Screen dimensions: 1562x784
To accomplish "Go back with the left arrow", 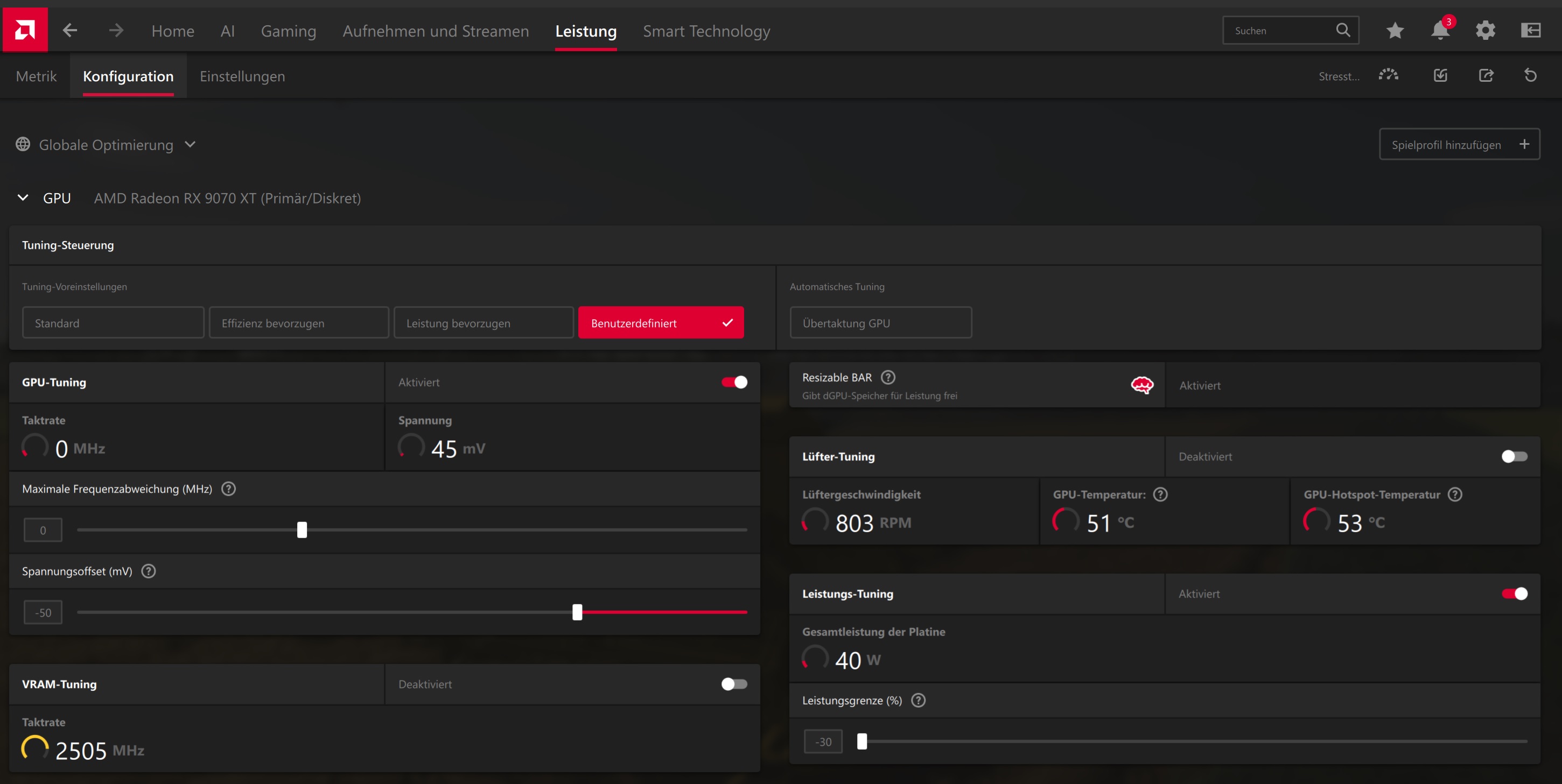I will (x=70, y=30).
